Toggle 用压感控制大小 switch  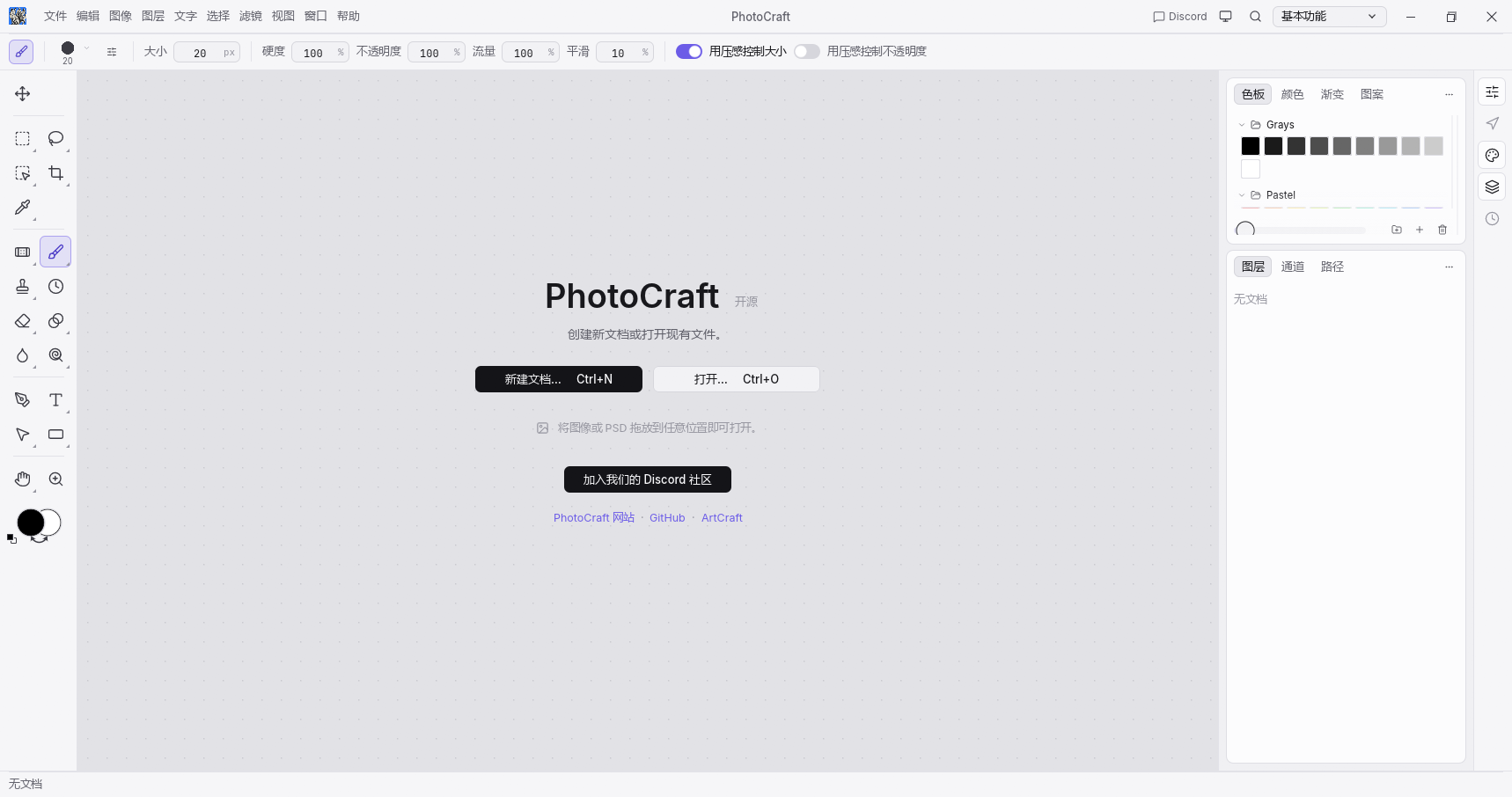pyautogui.click(x=689, y=52)
